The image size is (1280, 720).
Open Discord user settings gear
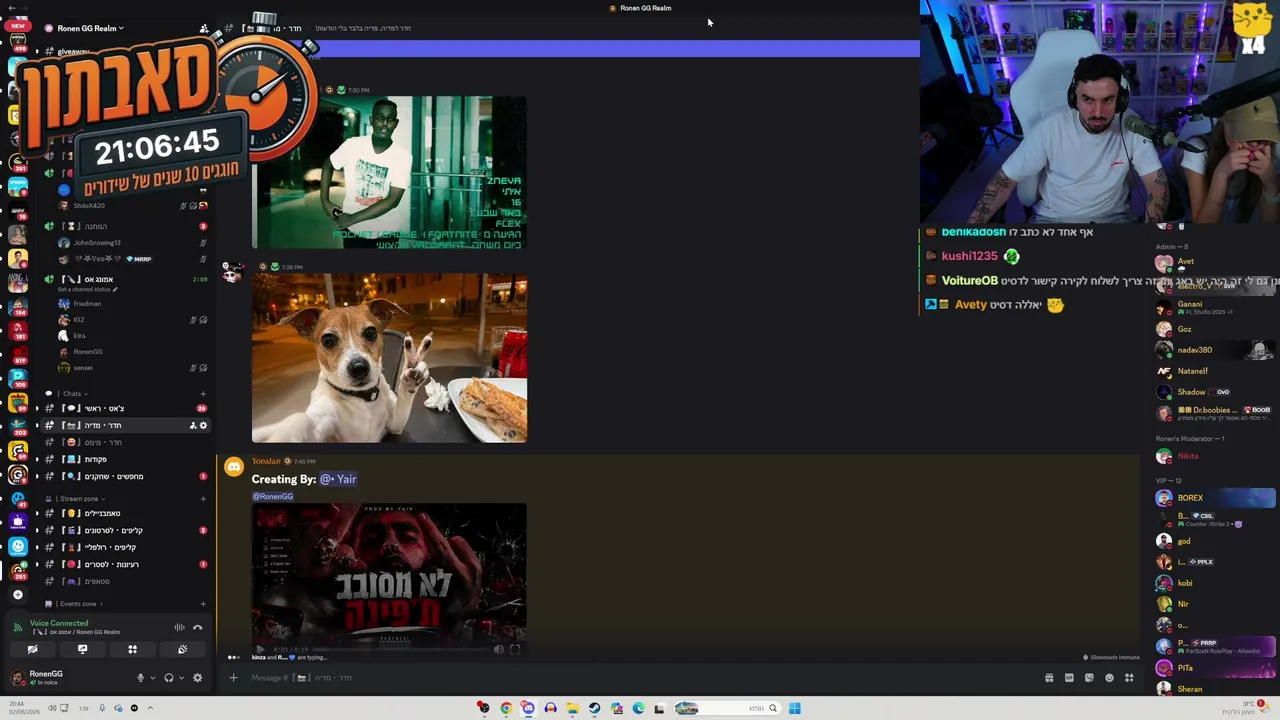(x=197, y=678)
